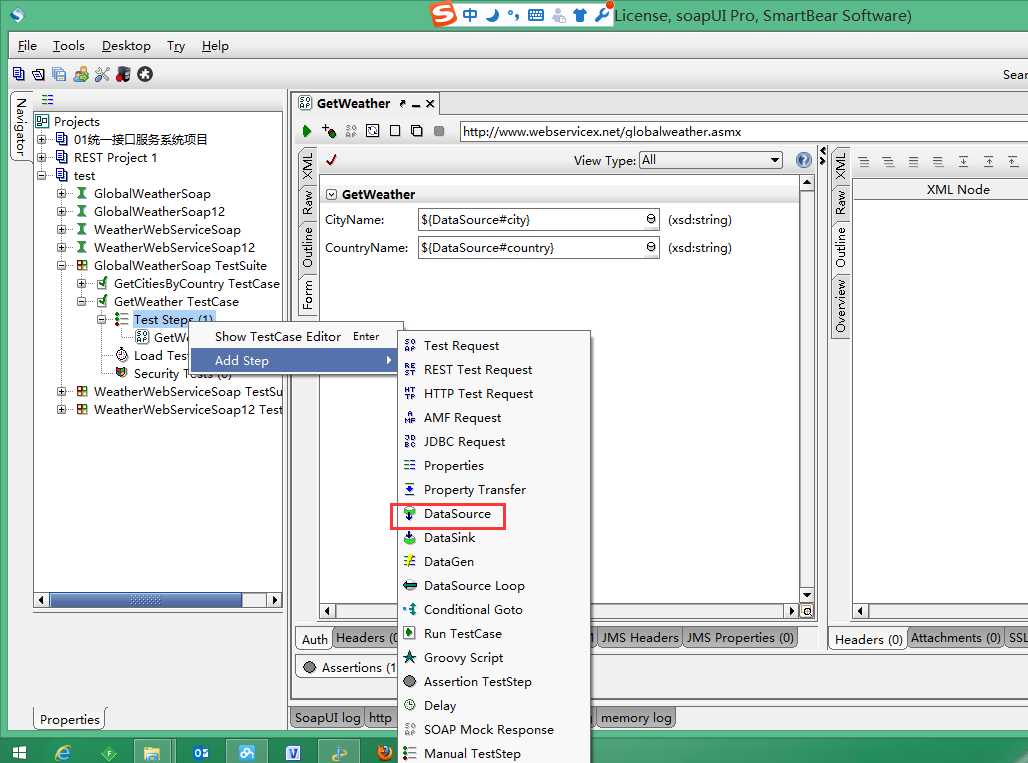Image resolution: width=1028 pixels, height=763 pixels.
Task: Expand the 01 project node in the navigator
Action: coord(42,140)
